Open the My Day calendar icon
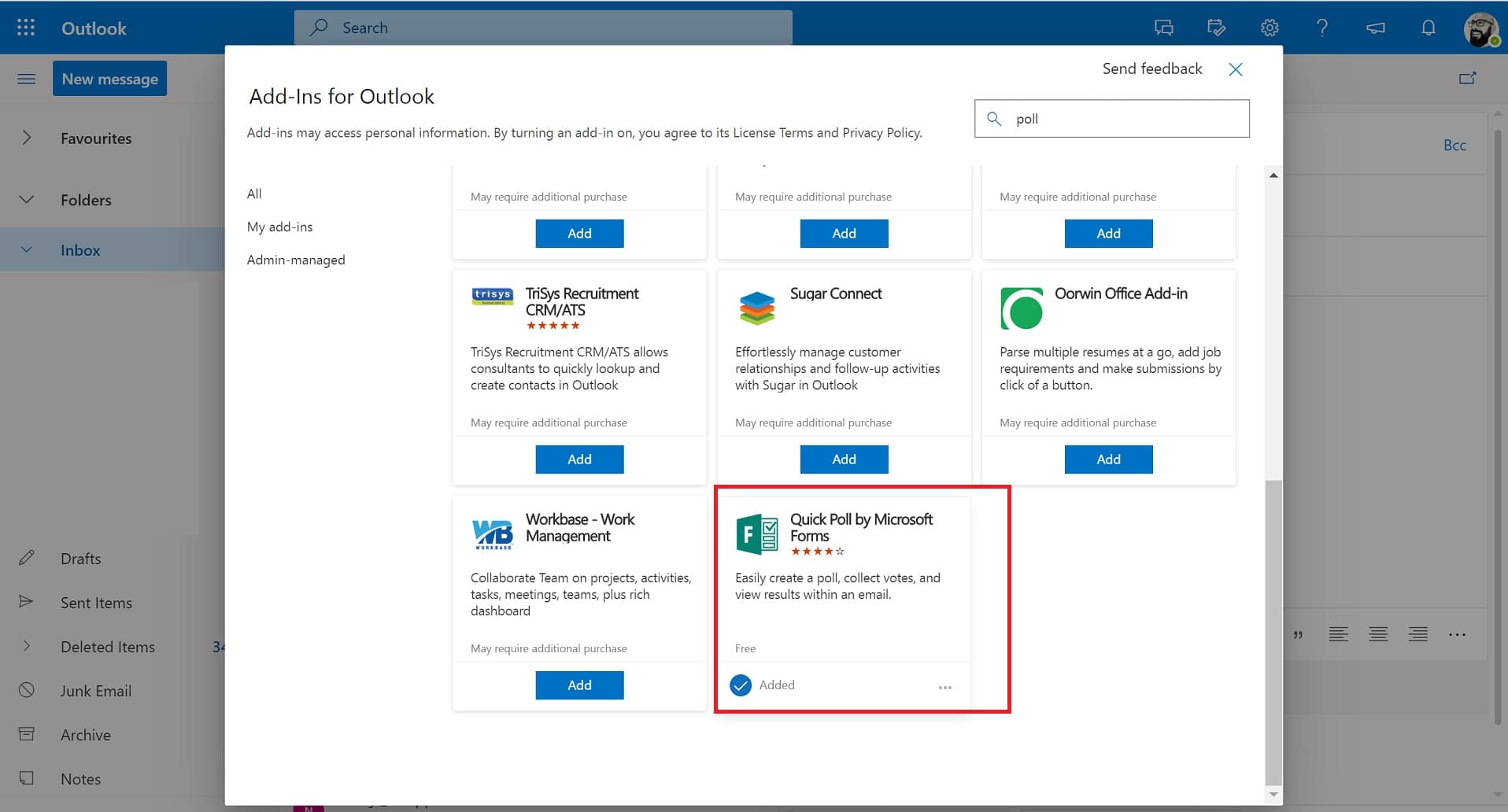 (x=1216, y=28)
